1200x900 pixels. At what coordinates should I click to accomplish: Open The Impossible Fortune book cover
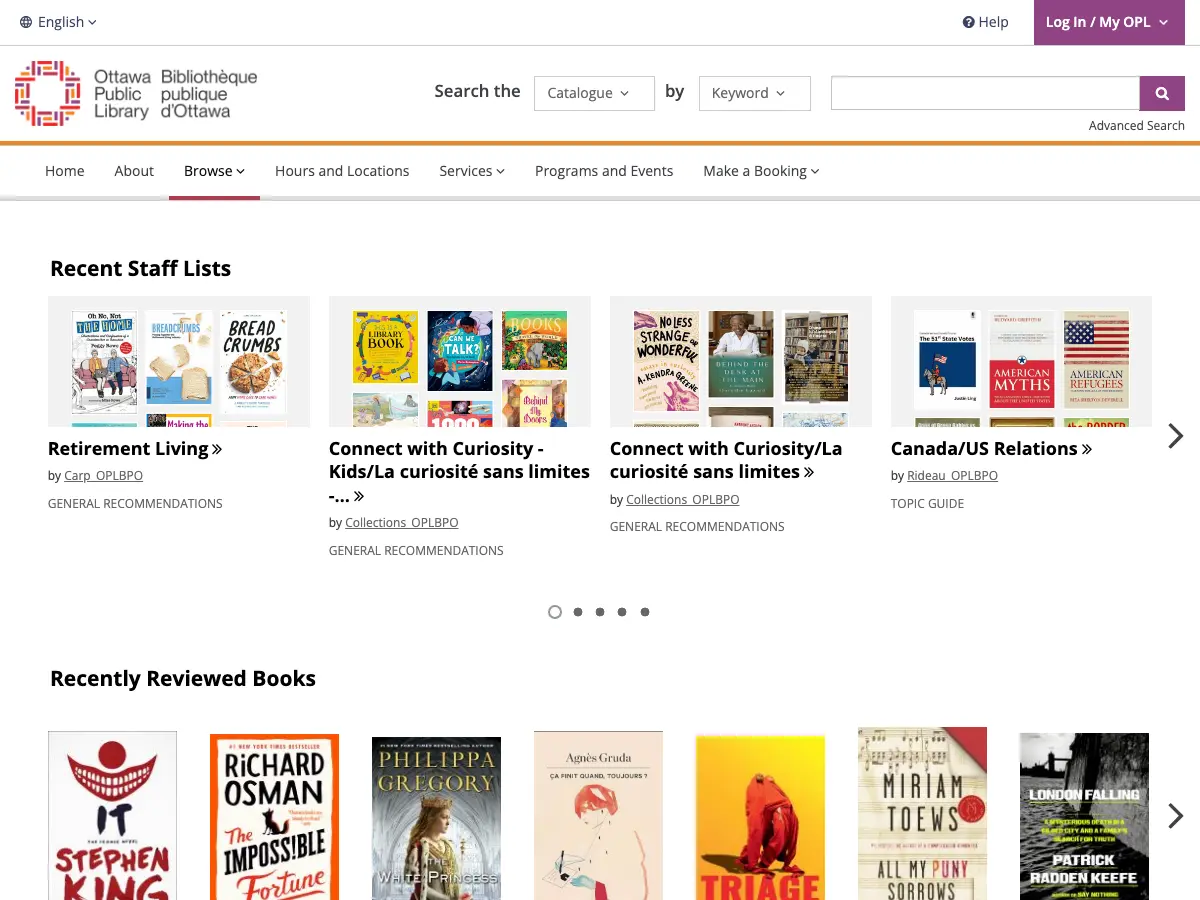(275, 817)
